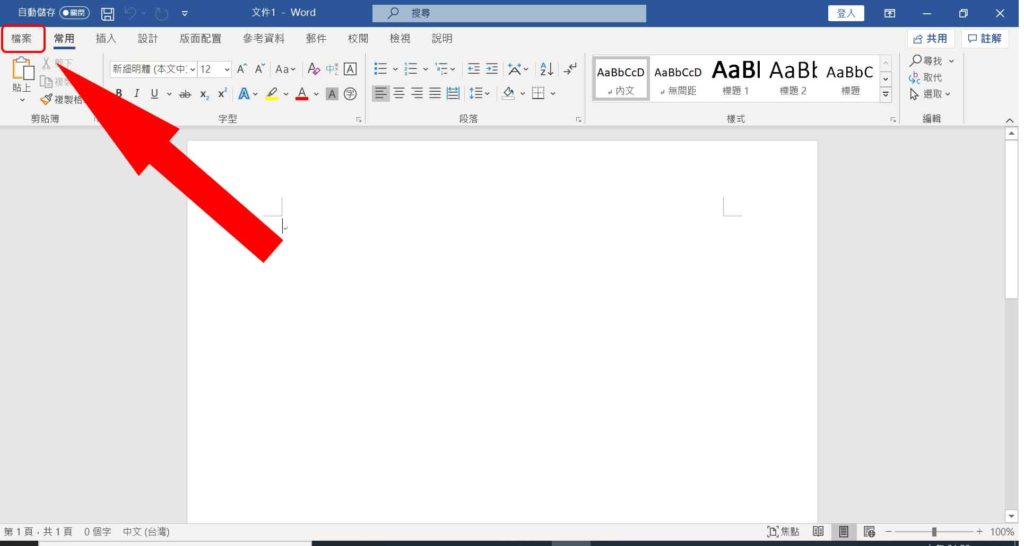Toggle italic formatting
Viewport: 1024px width, 546px height.
pyautogui.click(x=136, y=93)
